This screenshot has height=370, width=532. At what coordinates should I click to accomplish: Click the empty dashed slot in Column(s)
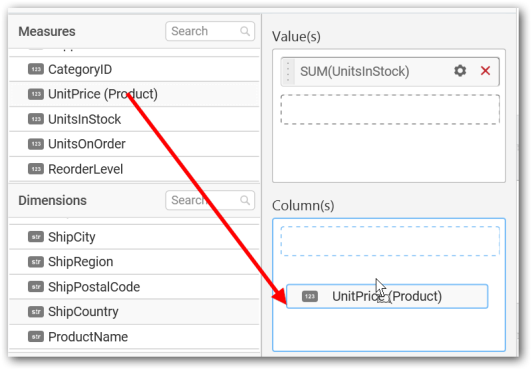[x=390, y=241]
